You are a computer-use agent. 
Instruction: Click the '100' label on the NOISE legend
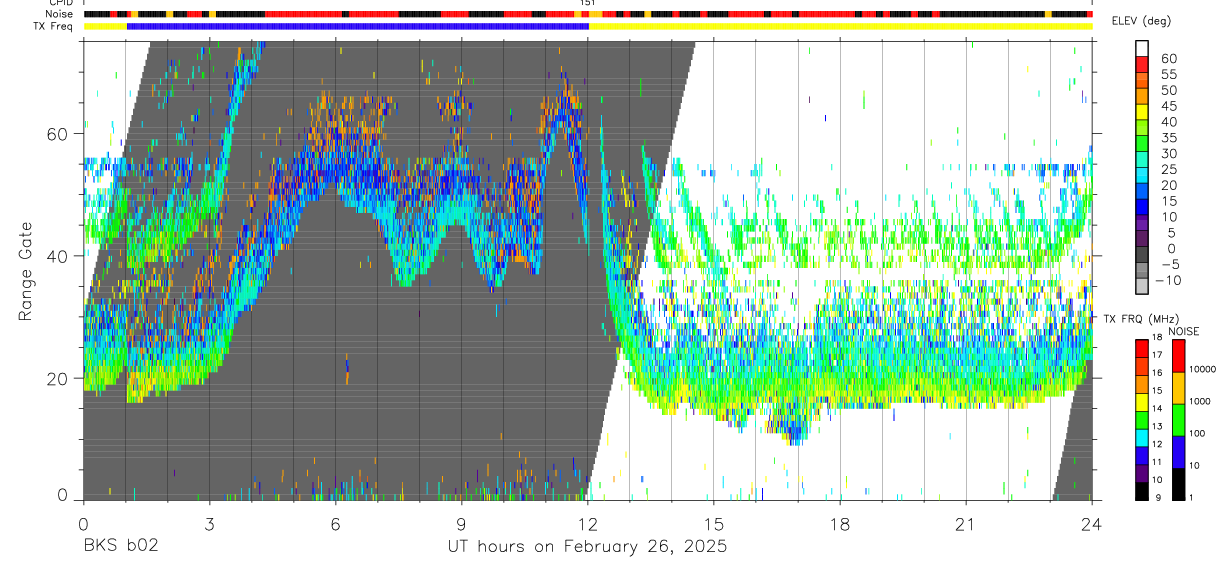1198,435
